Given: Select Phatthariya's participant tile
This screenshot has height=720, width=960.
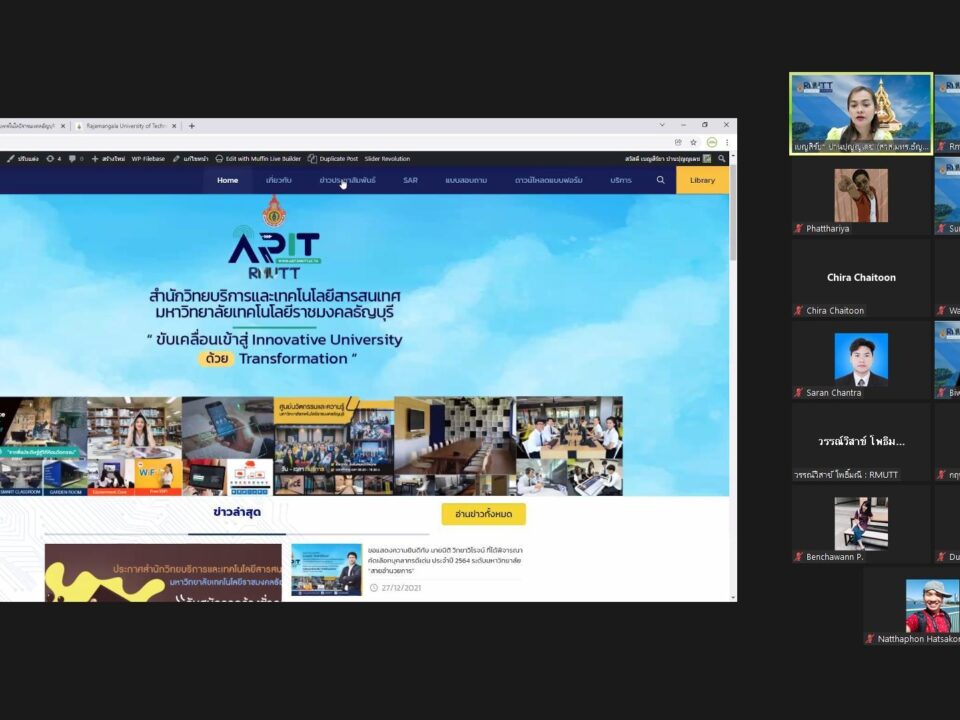Looking at the screenshot, I should pyautogui.click(x=861, y=196).
